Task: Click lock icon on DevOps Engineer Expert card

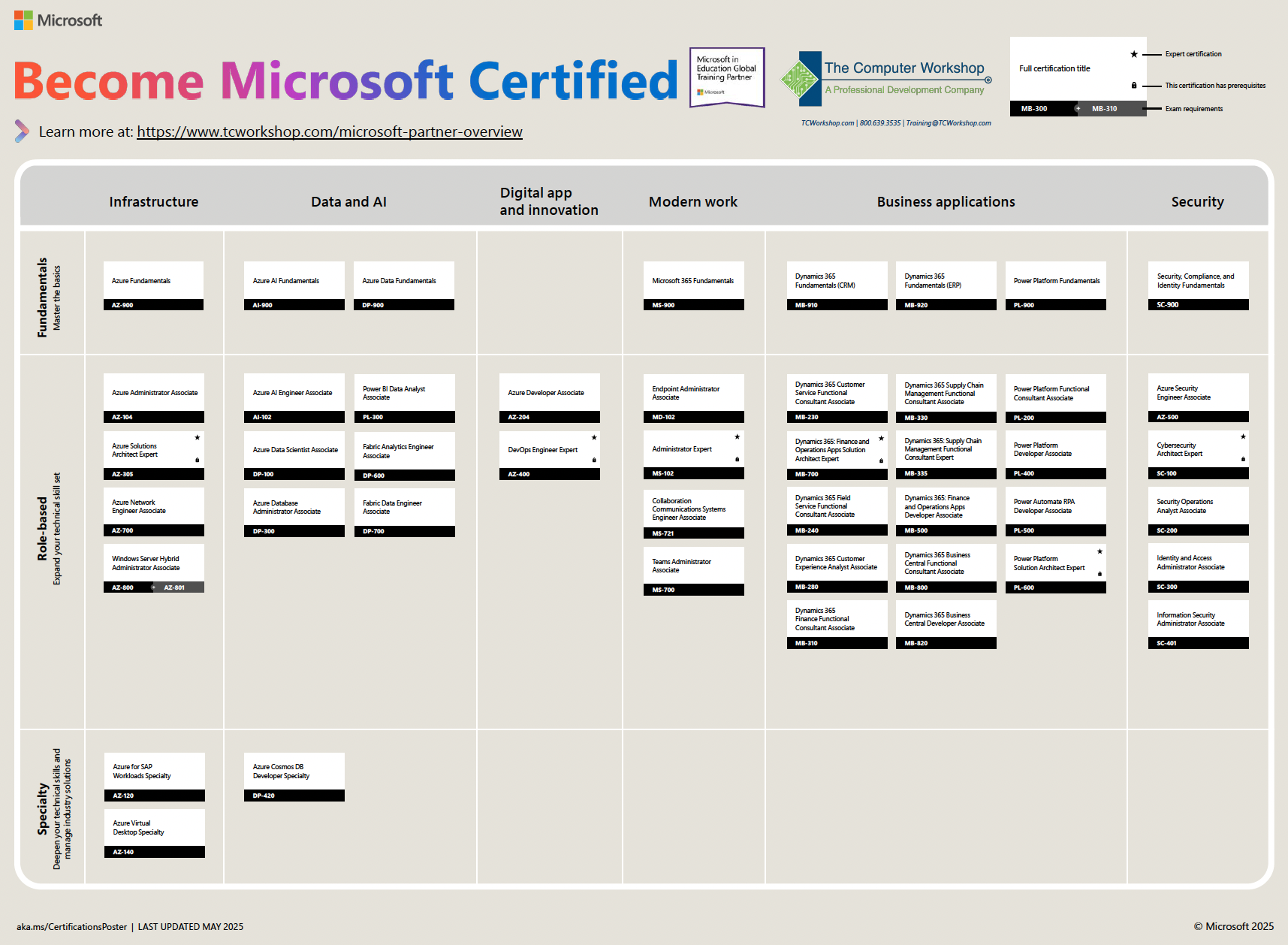Action: (x=594, y=460)
